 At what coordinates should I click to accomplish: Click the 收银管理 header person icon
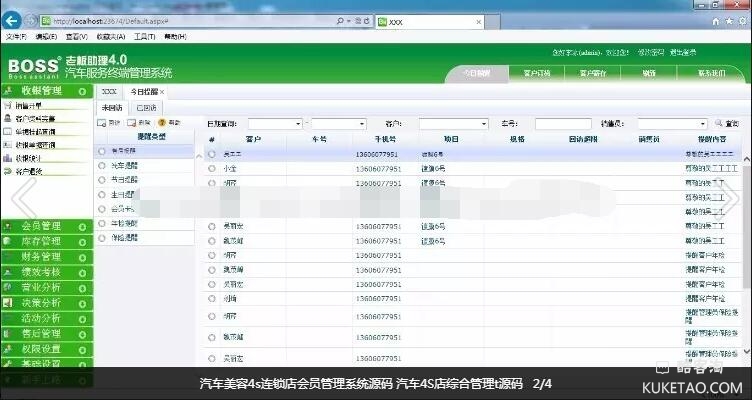(x=8, y=91)
